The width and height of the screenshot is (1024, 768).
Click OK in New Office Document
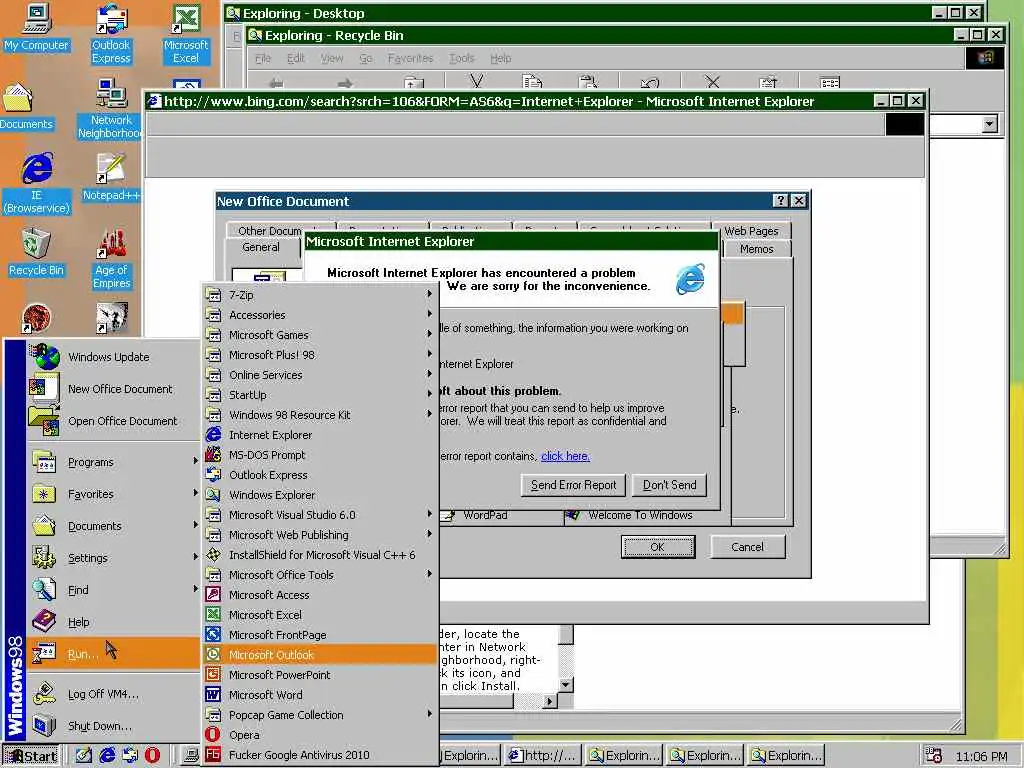pyautogui.click(x=658, y=547)
